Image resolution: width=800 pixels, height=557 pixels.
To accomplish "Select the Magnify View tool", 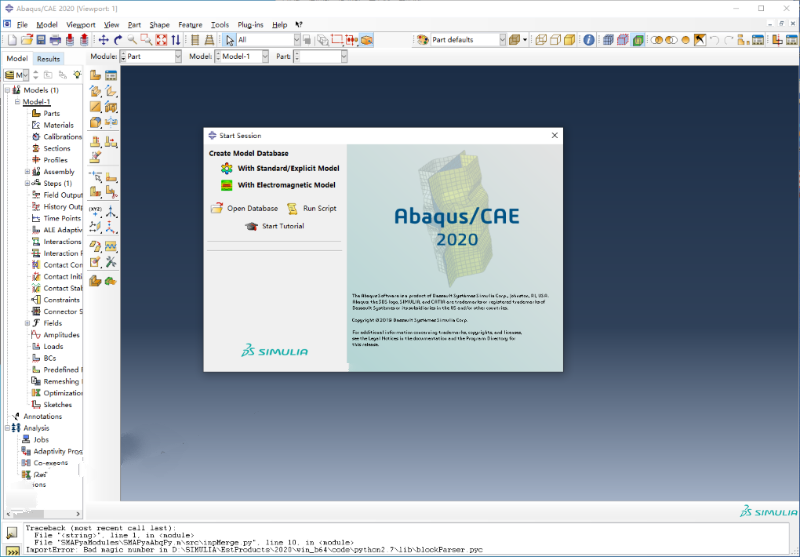I will (x=132, y=40).
